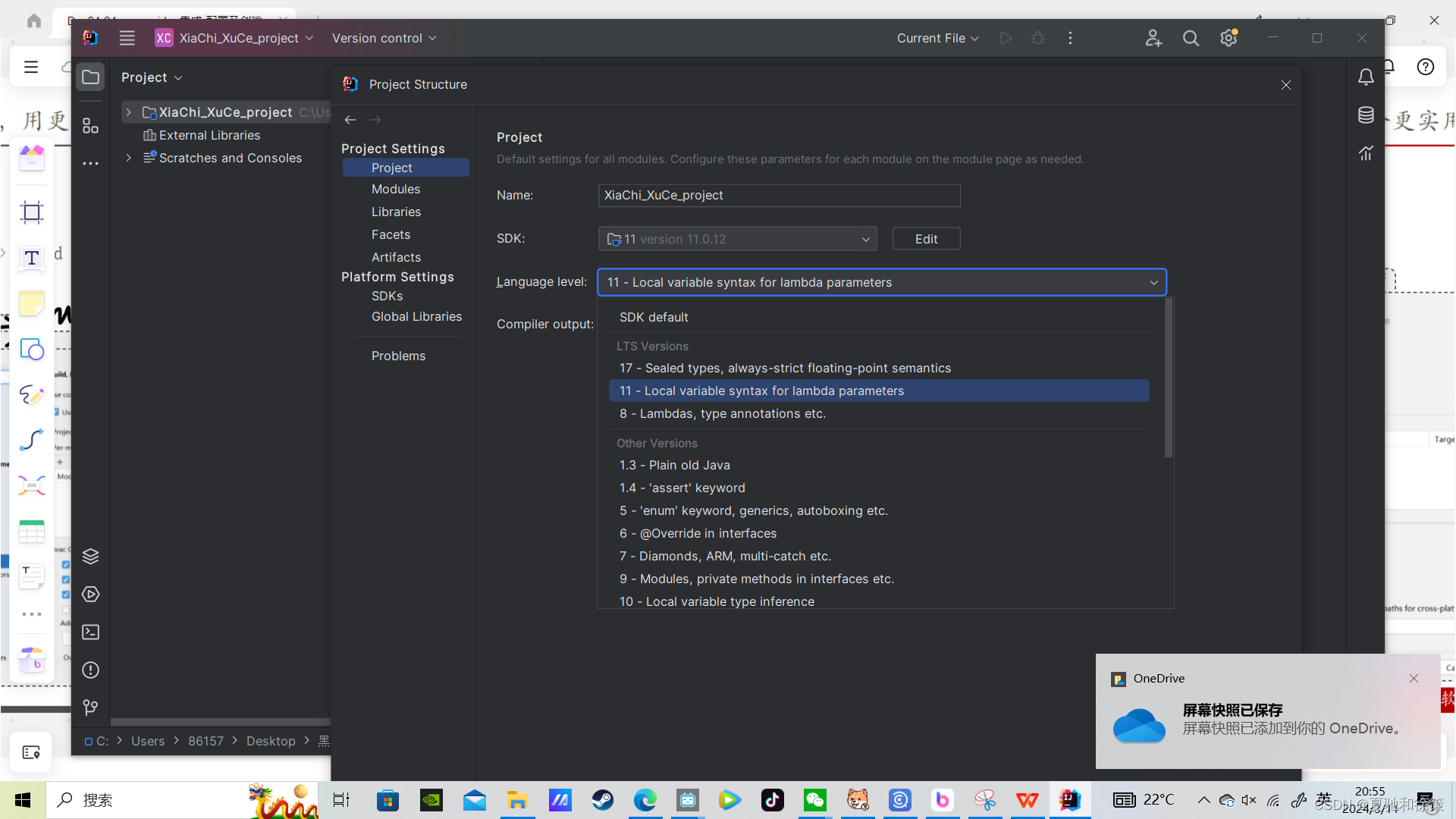Open the XiaChi_XuCe_project project dropdown

234,38
